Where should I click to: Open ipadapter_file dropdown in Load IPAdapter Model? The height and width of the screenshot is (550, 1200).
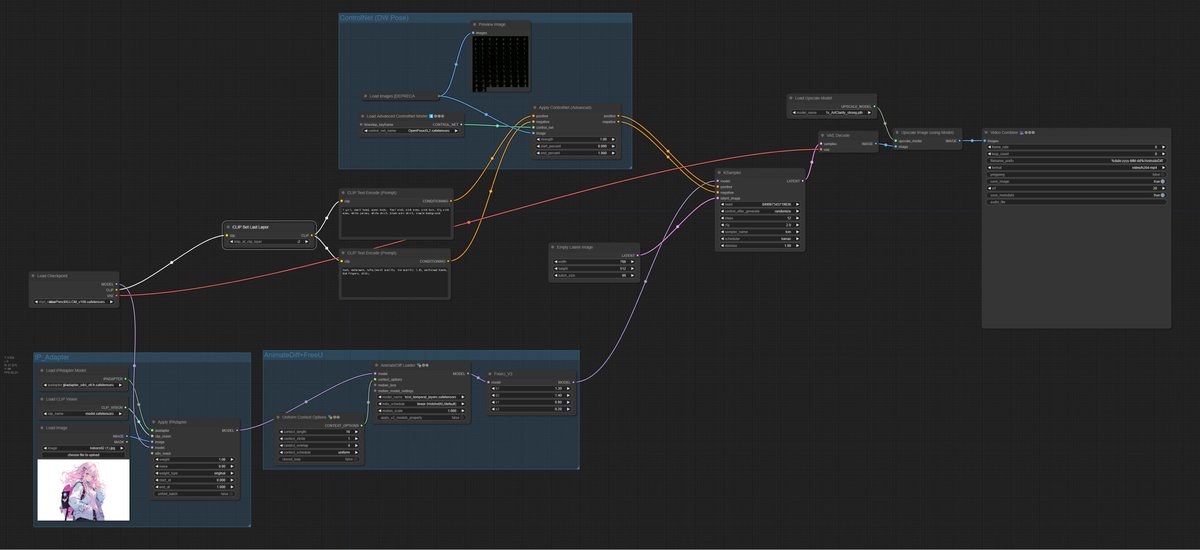click(82, 385)
